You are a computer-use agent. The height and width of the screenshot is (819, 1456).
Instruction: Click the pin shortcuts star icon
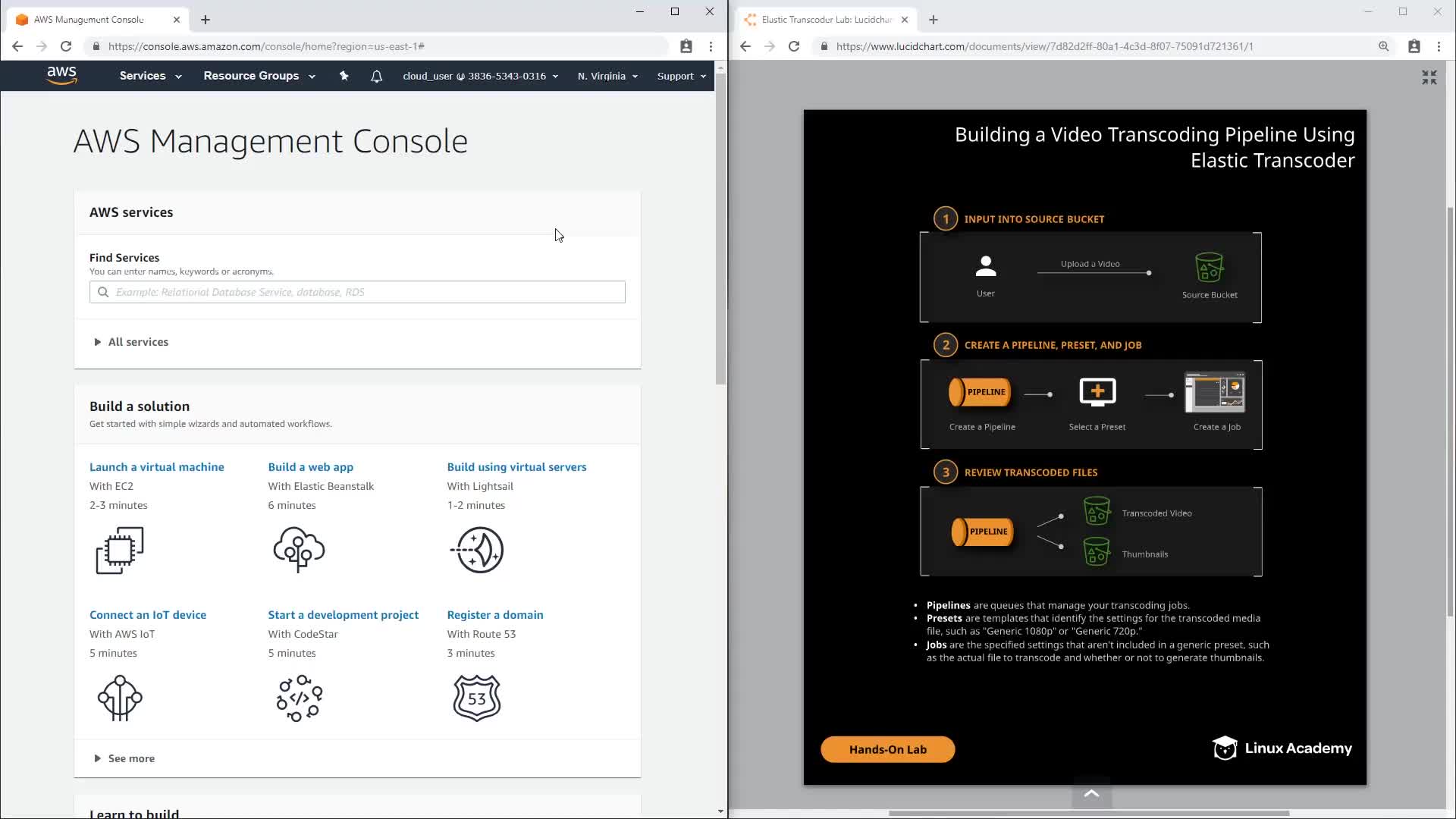coord(344,76)
